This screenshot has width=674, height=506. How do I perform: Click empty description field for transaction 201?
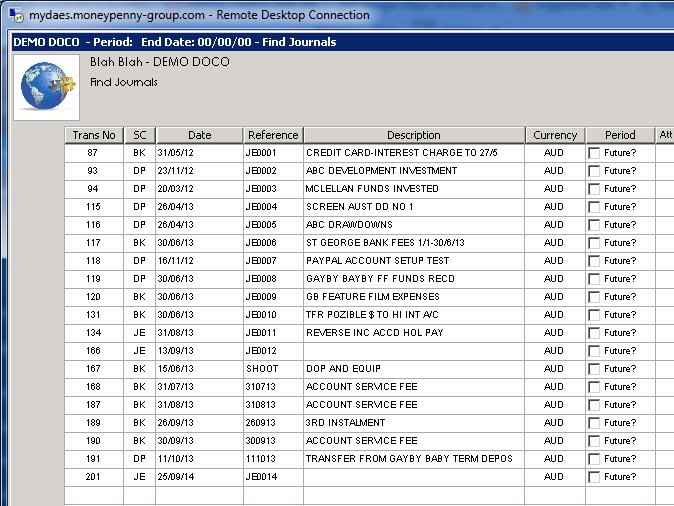pyautogui.click(x=414, y=477)
